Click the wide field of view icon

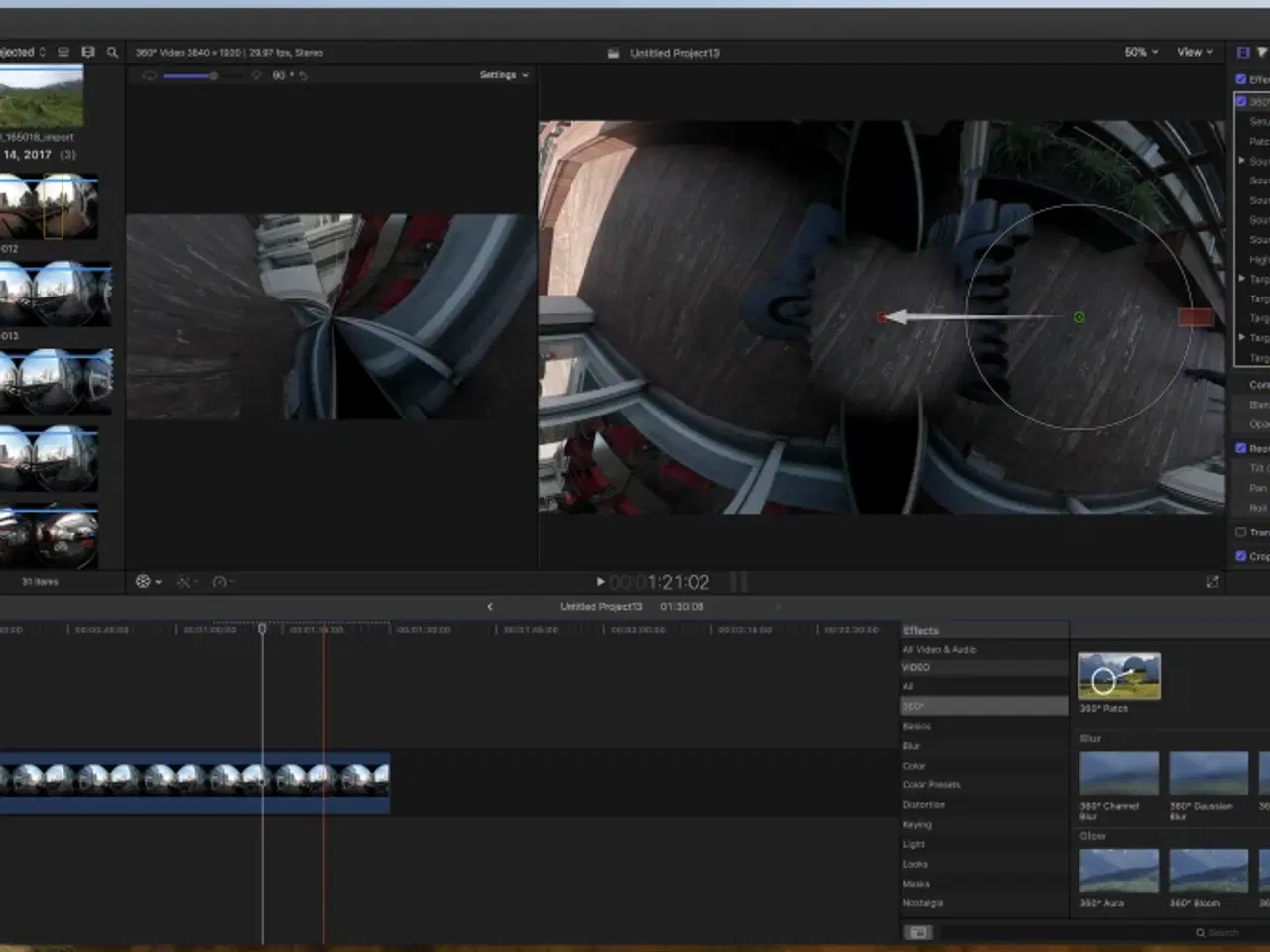149,76
